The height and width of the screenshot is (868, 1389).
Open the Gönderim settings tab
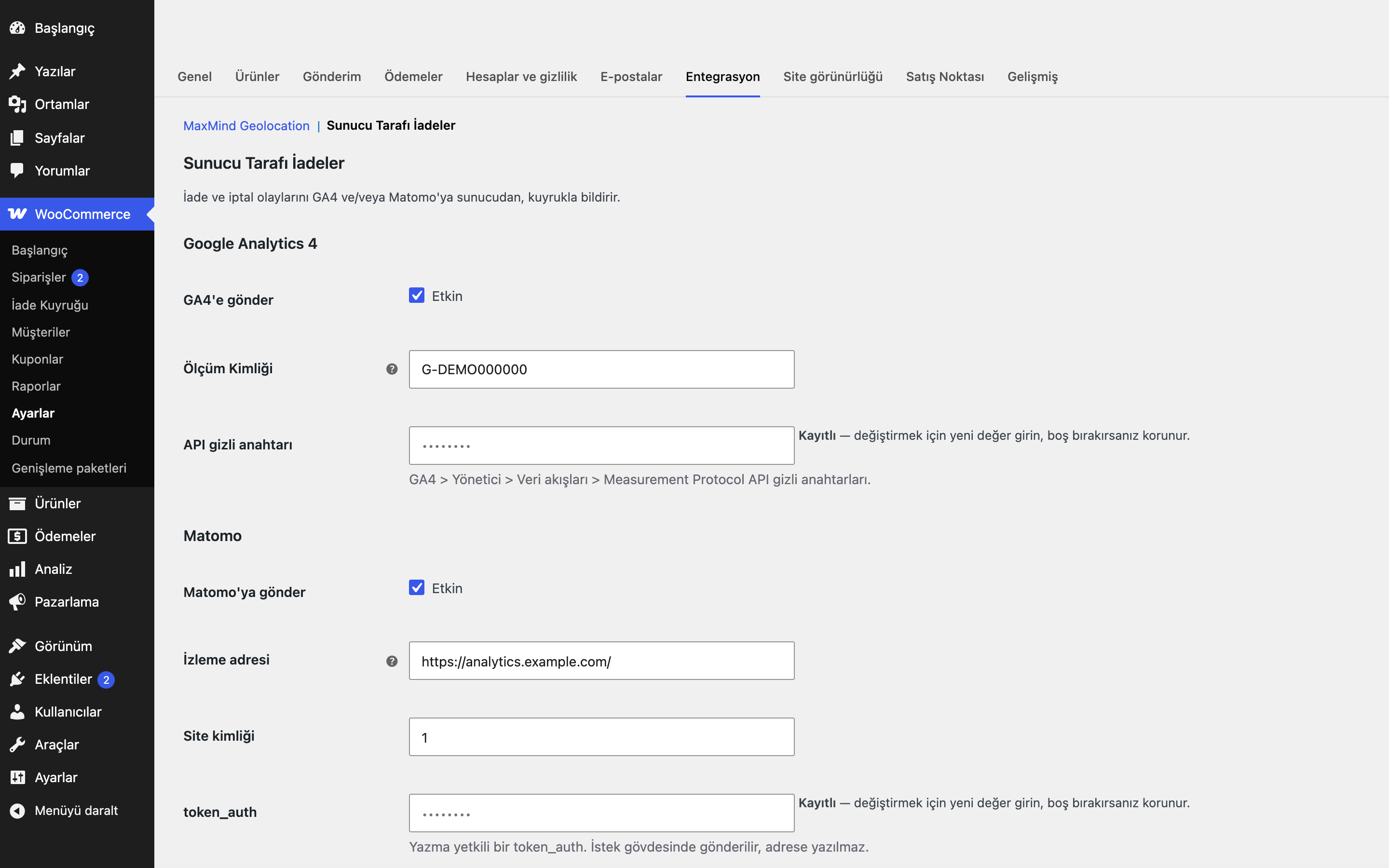[x=332, y=76]
